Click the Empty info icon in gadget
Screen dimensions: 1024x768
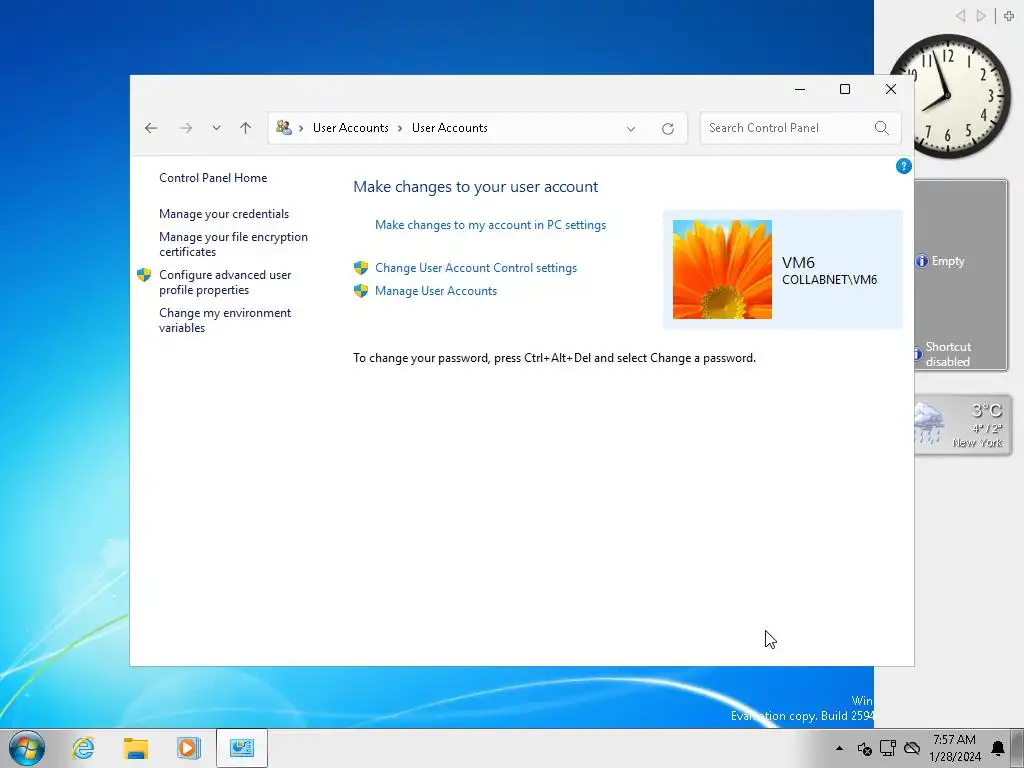[921, 261]
